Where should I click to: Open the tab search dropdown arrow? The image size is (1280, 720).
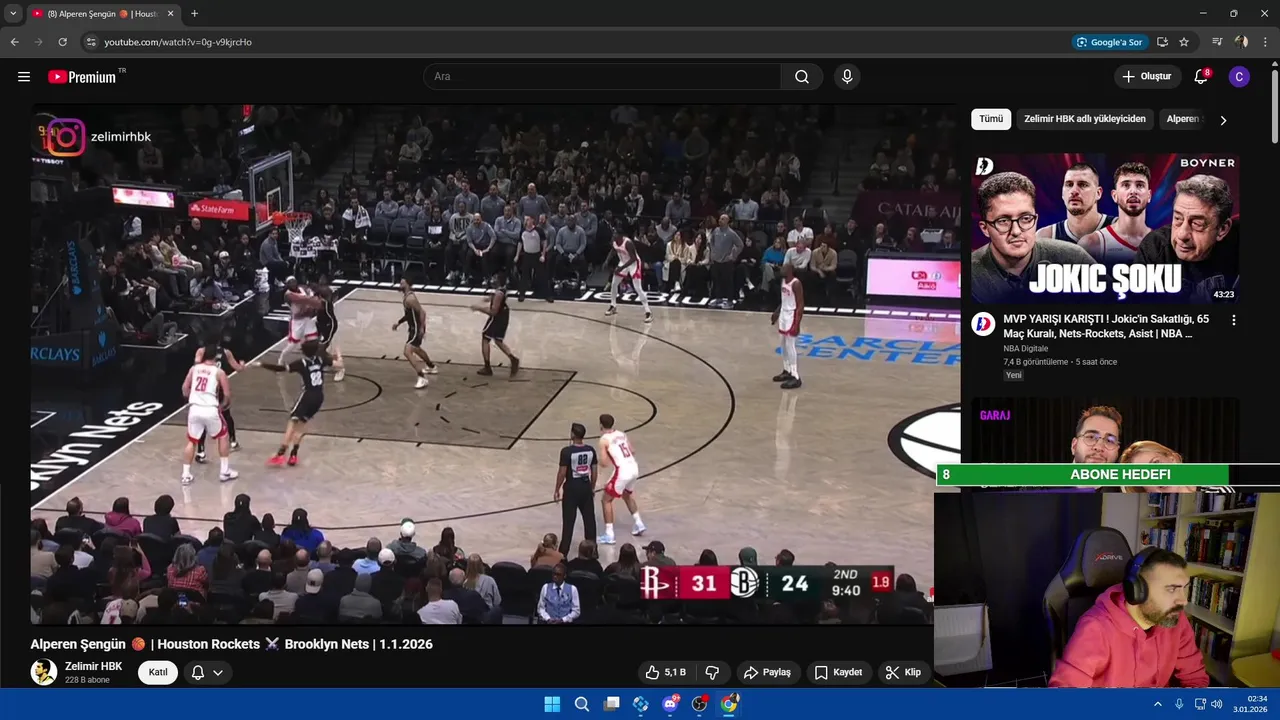[x=13, y=13]
